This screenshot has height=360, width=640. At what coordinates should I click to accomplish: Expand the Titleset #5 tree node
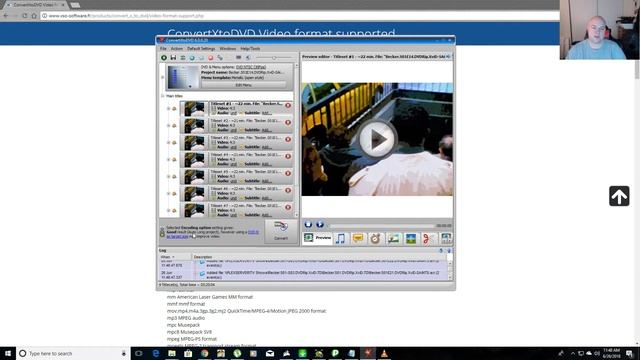coord(168,177)
